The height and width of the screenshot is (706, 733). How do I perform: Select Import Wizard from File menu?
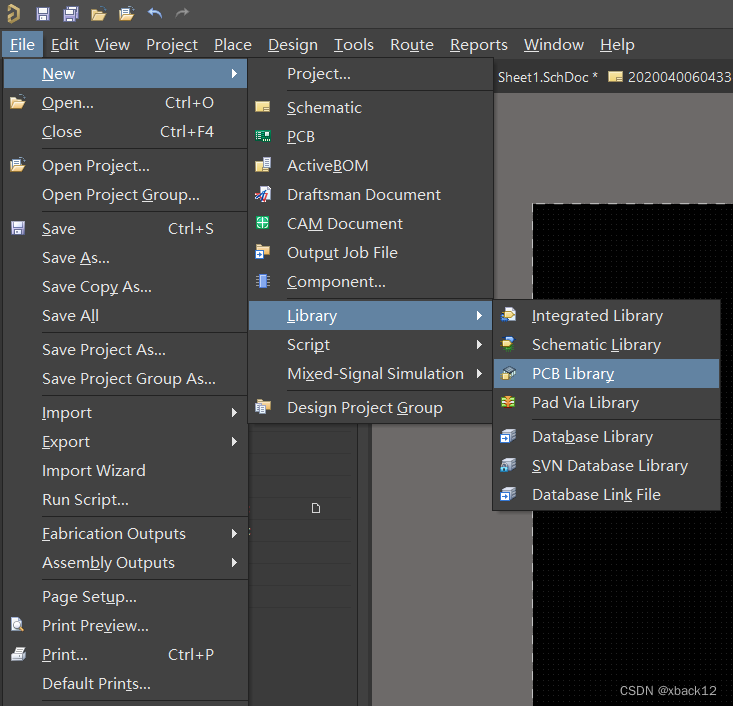125,470
